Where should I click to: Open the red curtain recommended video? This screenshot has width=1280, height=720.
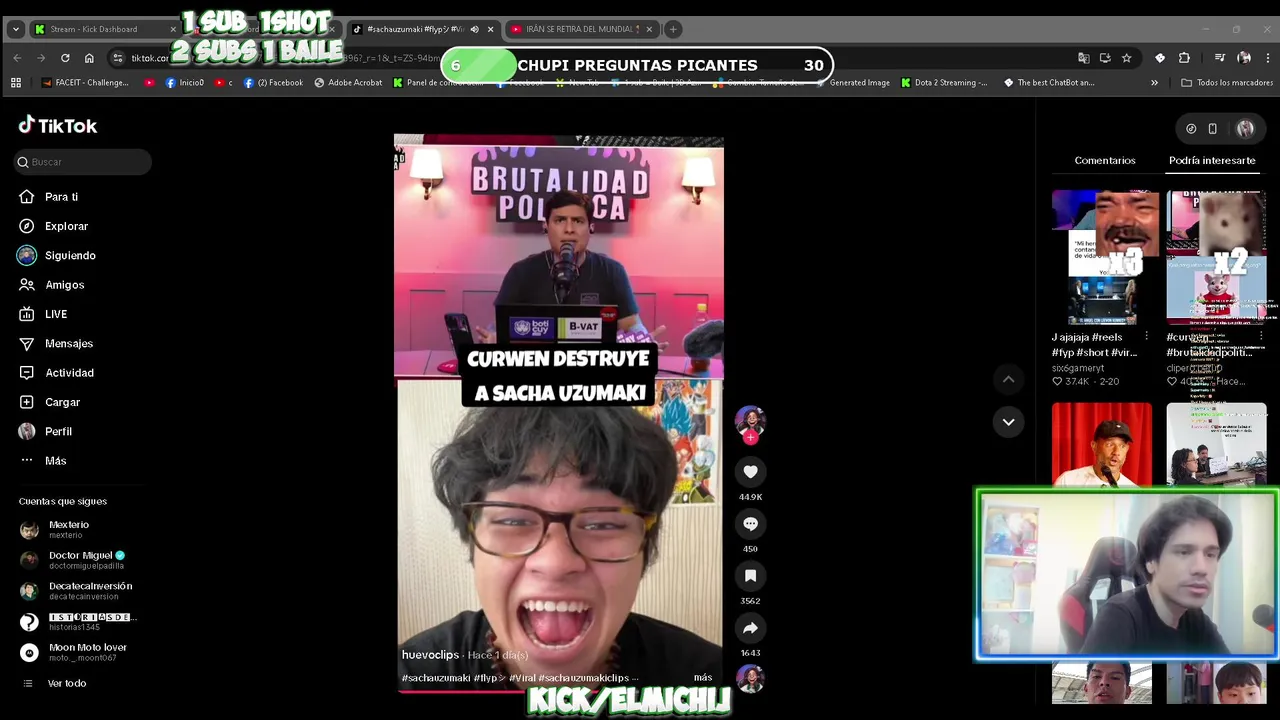1102,445
